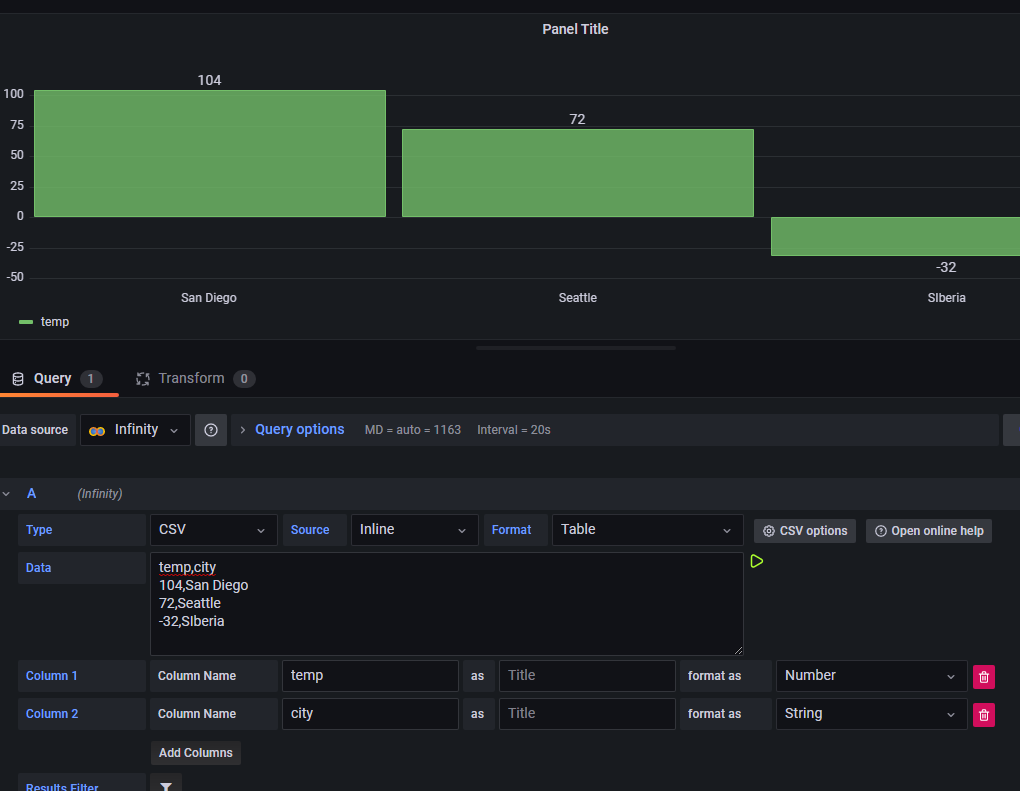Delete Column 2 with trash icon
The width and height of the screenshot is (1020, 791).
(984, 715)
